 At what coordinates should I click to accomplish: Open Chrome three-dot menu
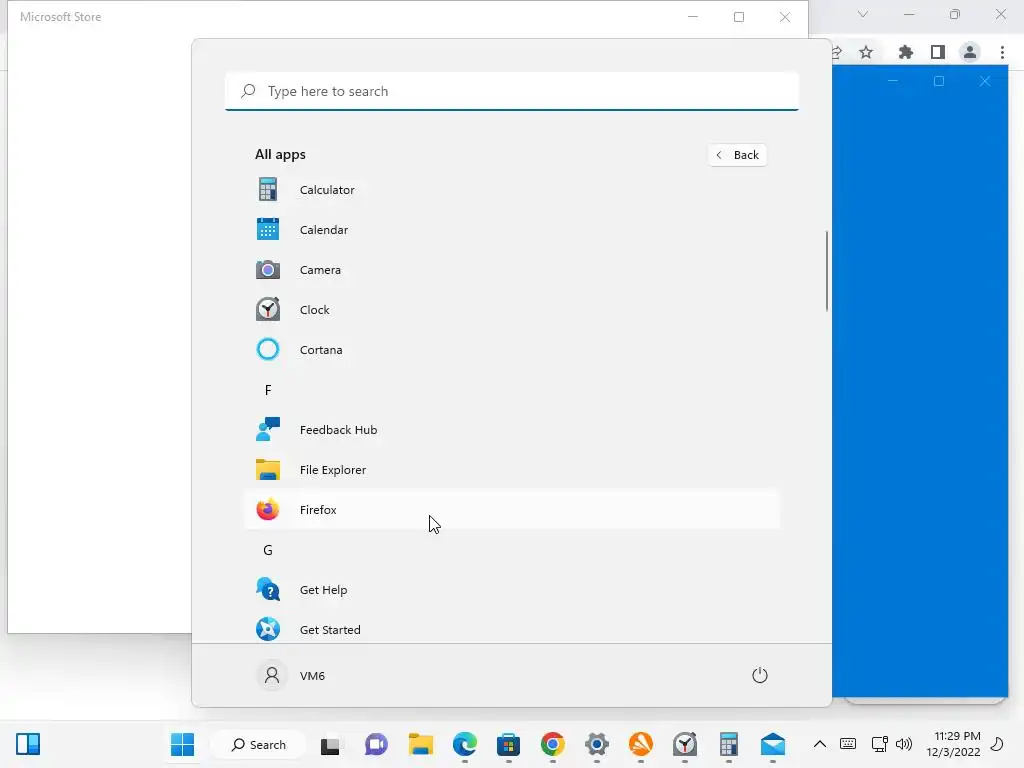pos(1002,52)
